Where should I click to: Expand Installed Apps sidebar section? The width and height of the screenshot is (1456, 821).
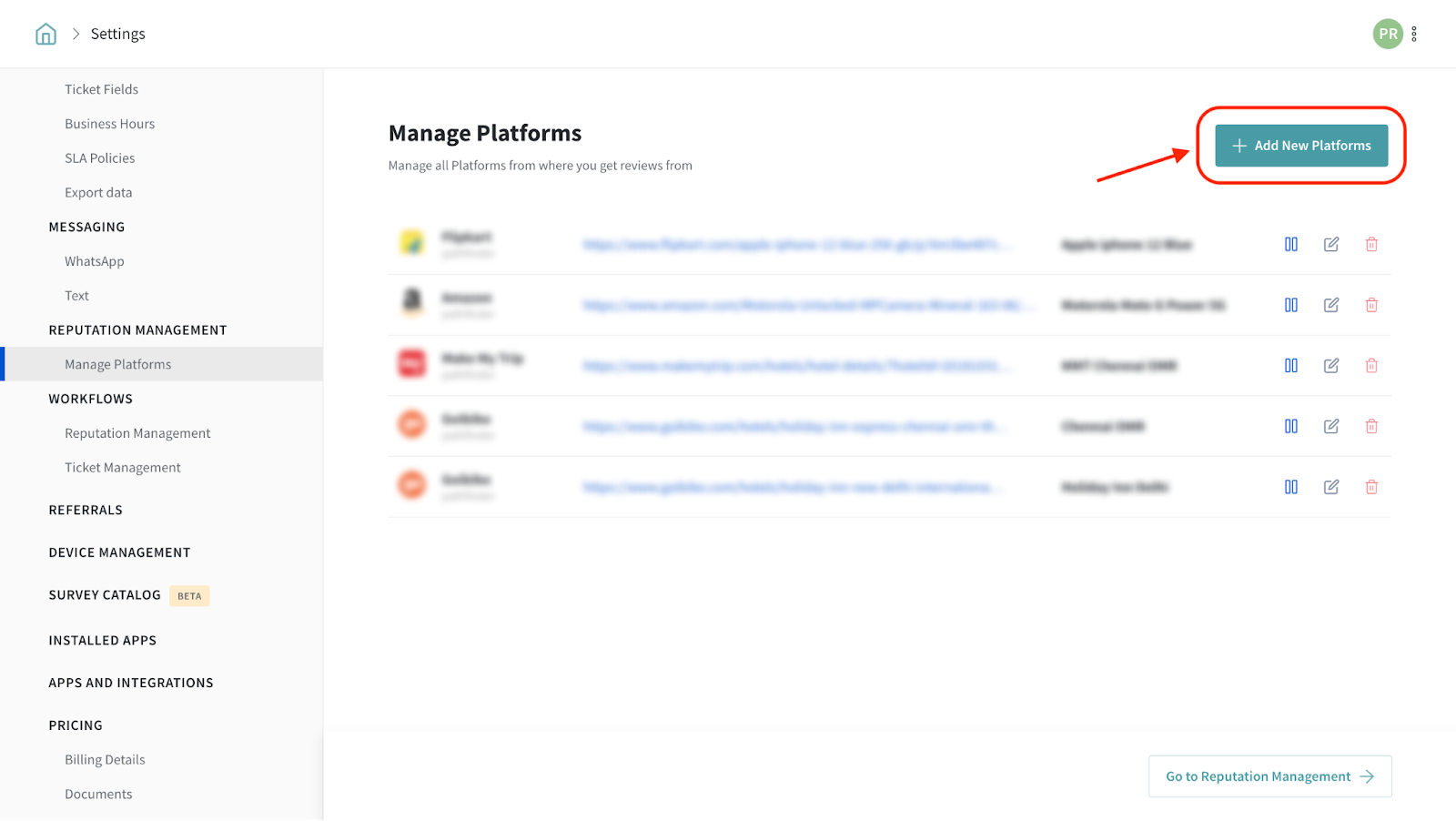coord(102,641)
